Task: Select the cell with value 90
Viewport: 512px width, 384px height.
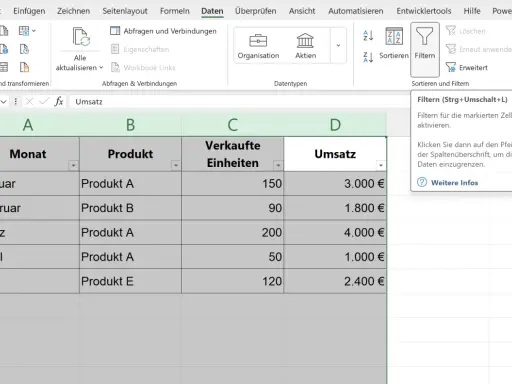Action: coord(233,208)
